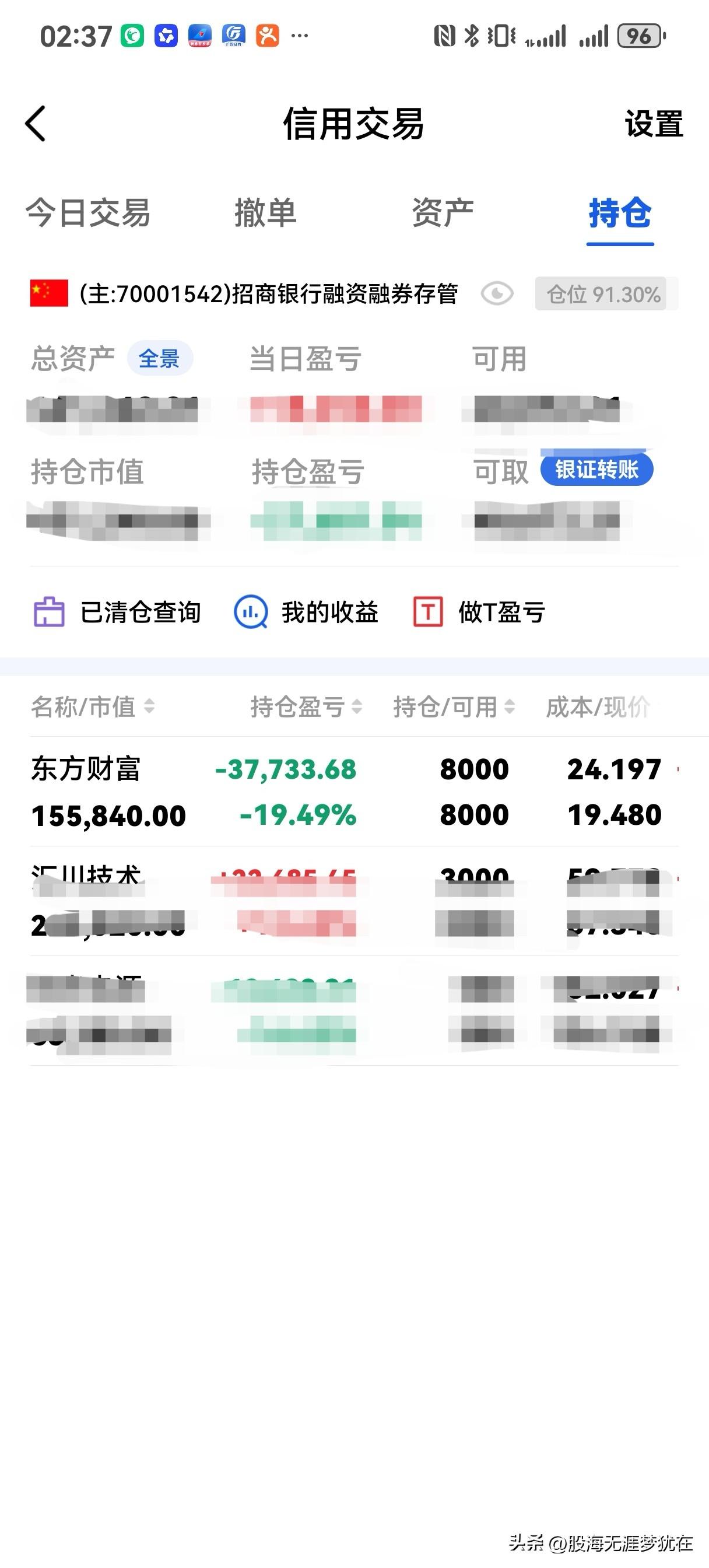Toggle the eye icon to hide balances
709x1568 pixels.
[497, 294]
